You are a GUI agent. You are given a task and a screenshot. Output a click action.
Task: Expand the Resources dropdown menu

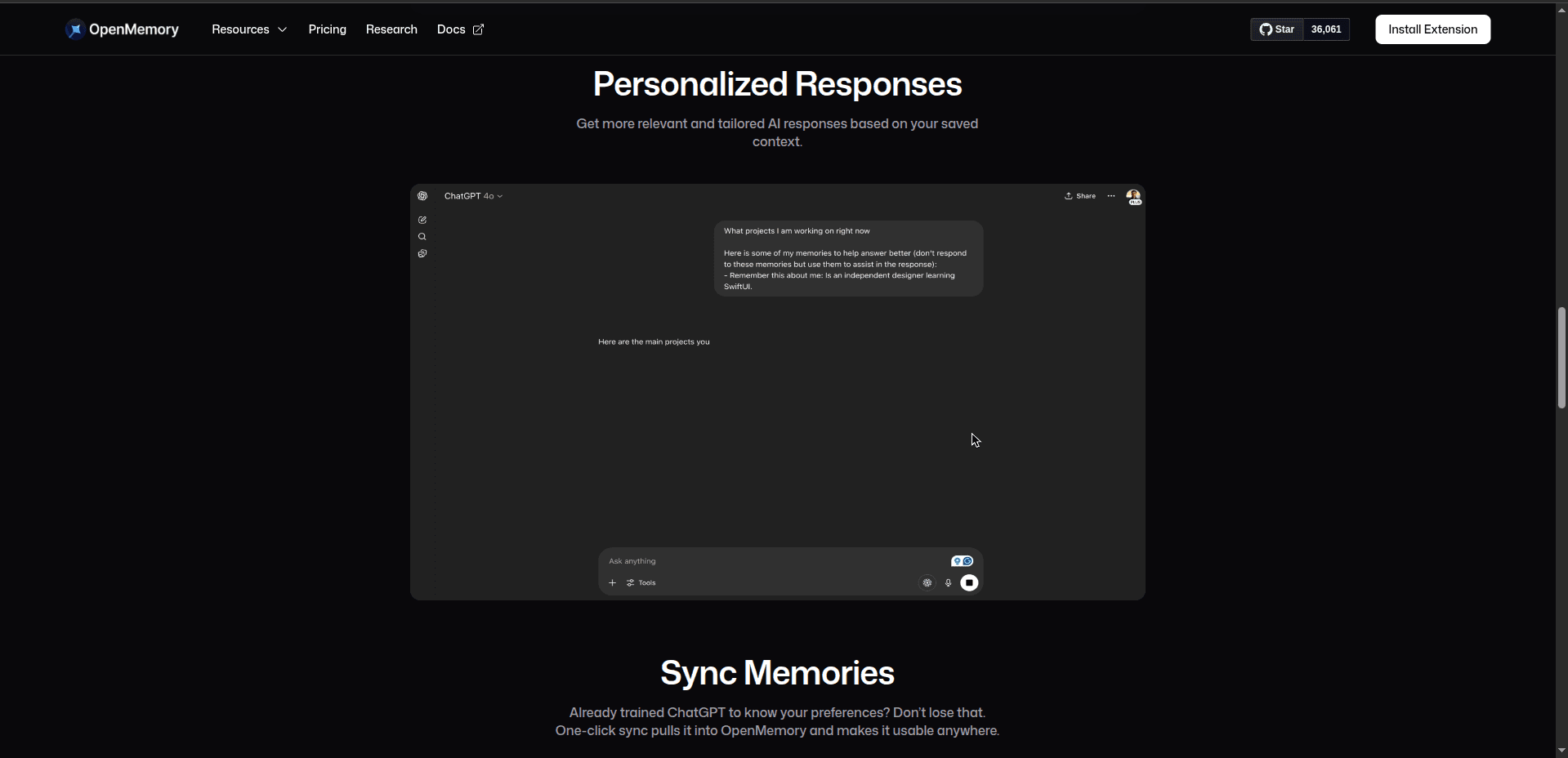click(x=249, y=29)
